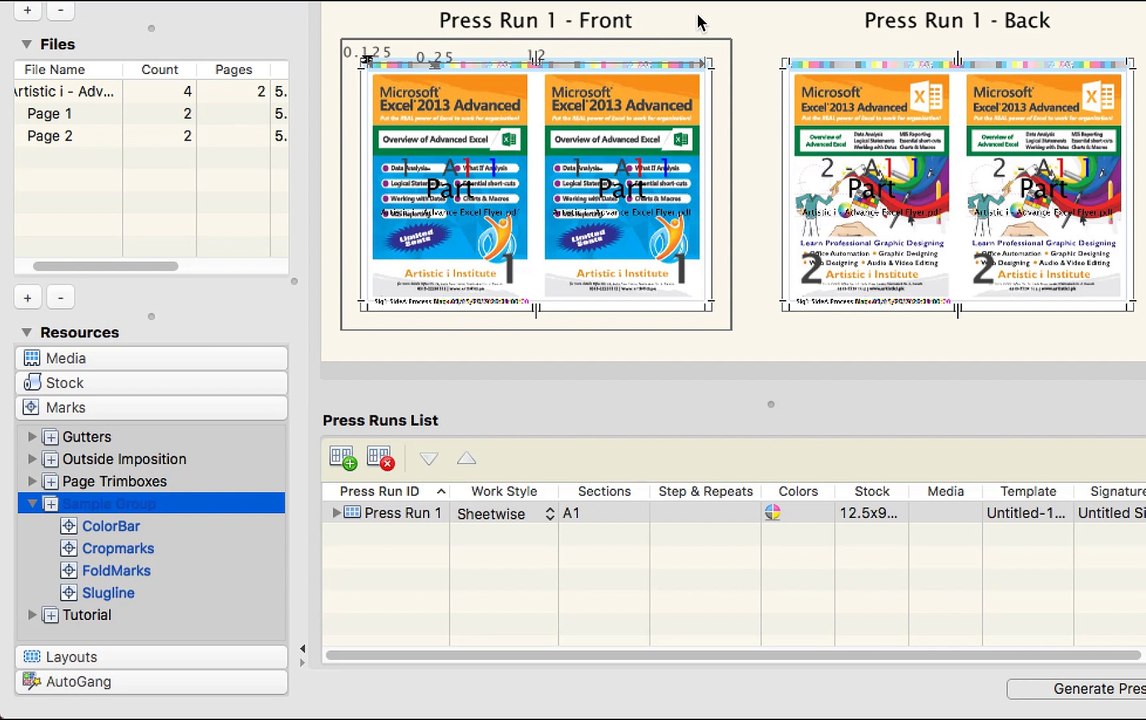Select the FoldMarks mark
Viewport: 1146px width, 720px height.
(116, 570)
